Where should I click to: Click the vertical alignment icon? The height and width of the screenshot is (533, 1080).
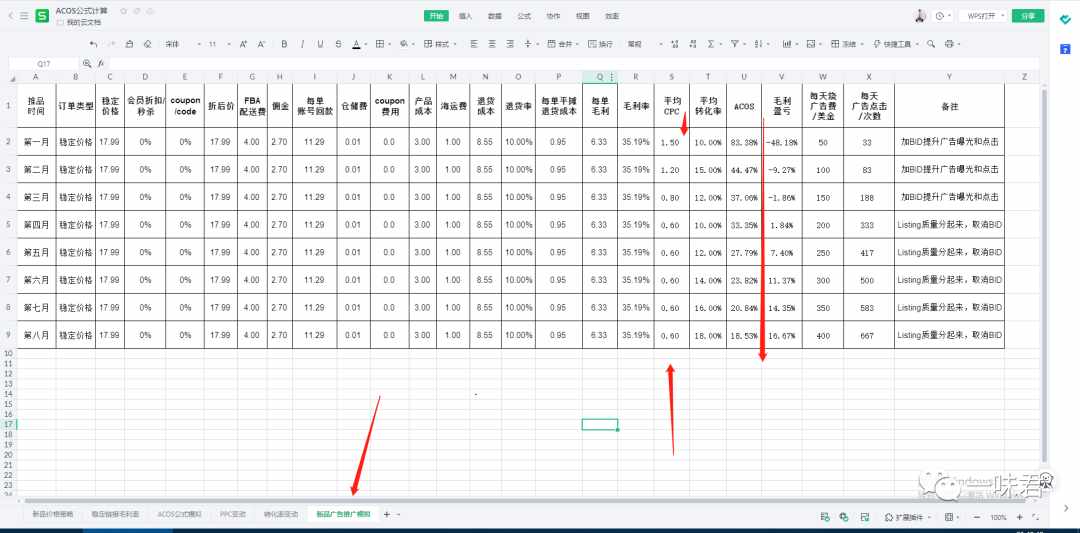(x=528, y=44)
